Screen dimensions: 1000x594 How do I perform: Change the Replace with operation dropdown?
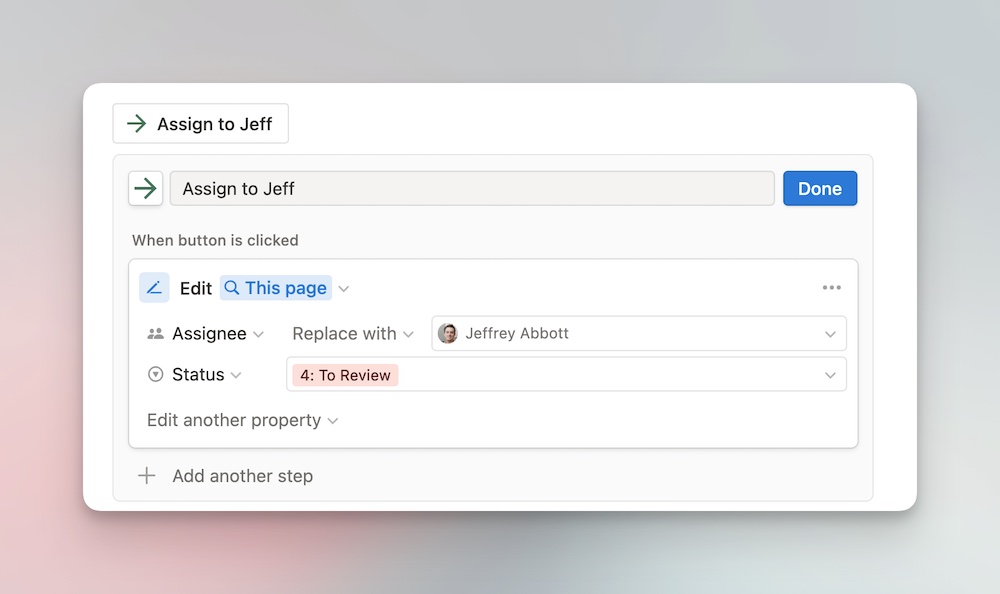353,334
